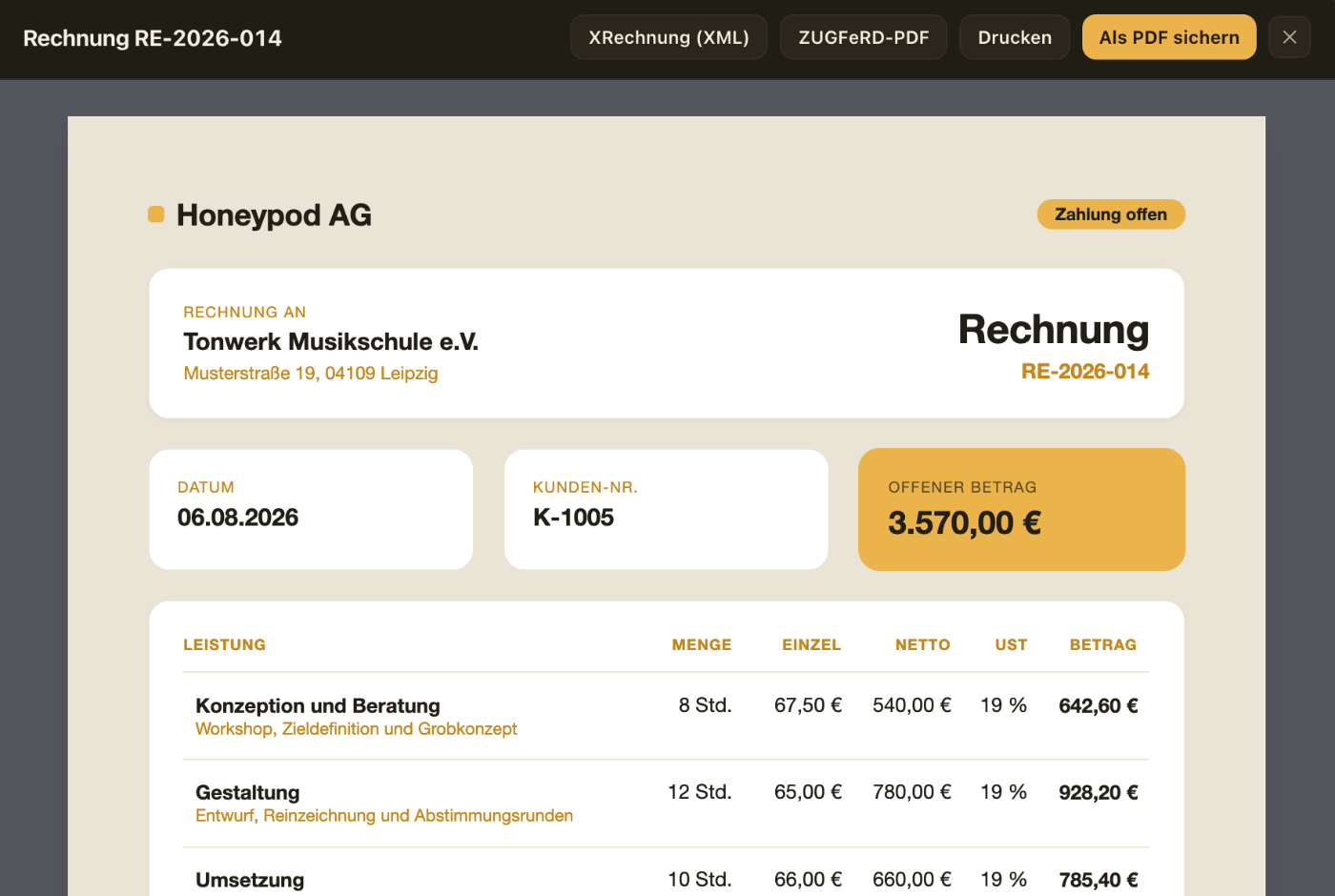Select the Gestaltung row title
Image resolution: width=1335 pixels, height=896 pixels.
247,792
